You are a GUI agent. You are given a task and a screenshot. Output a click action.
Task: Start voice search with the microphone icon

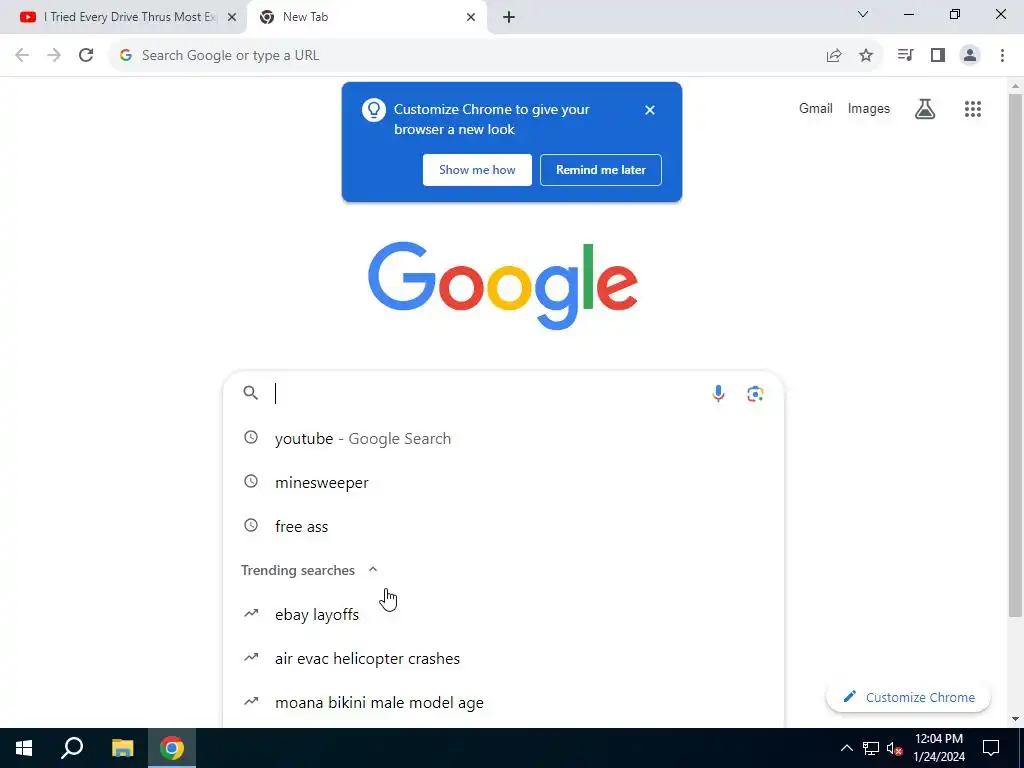pos(718,393)
